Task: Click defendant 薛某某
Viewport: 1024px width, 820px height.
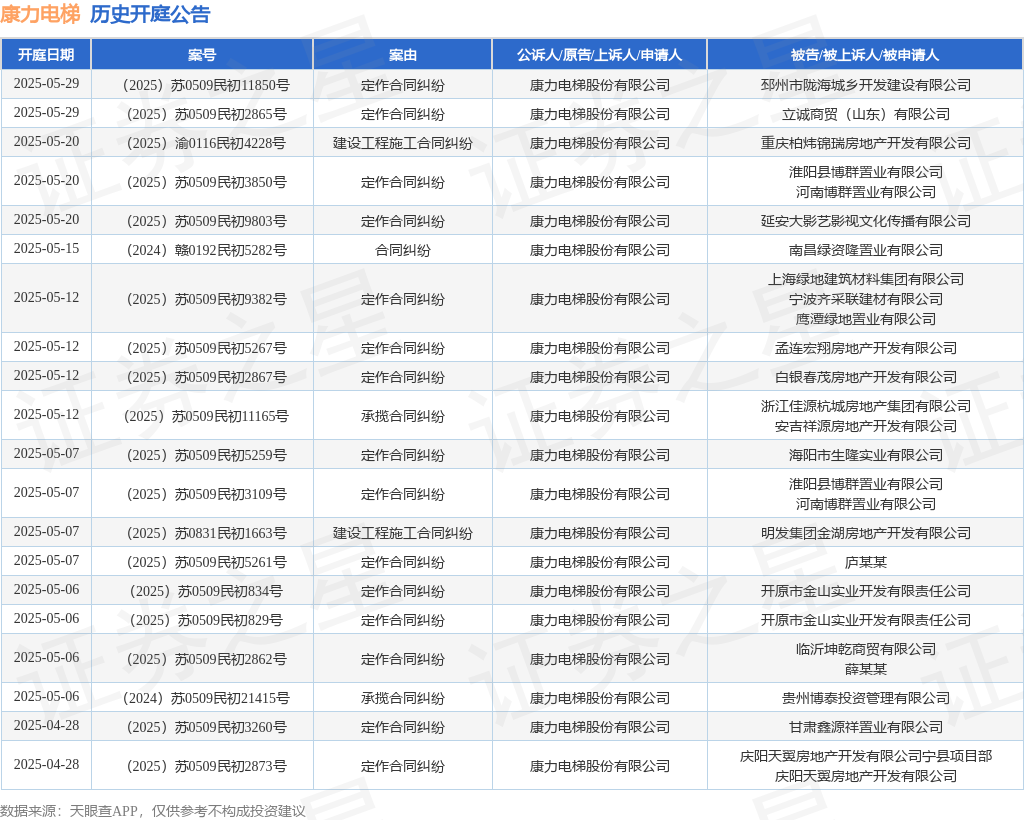Action: point(865,669)
